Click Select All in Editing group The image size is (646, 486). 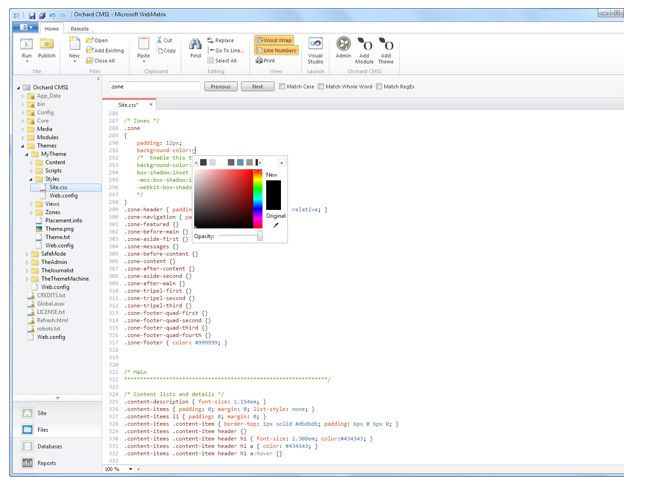tap(222, 61)
